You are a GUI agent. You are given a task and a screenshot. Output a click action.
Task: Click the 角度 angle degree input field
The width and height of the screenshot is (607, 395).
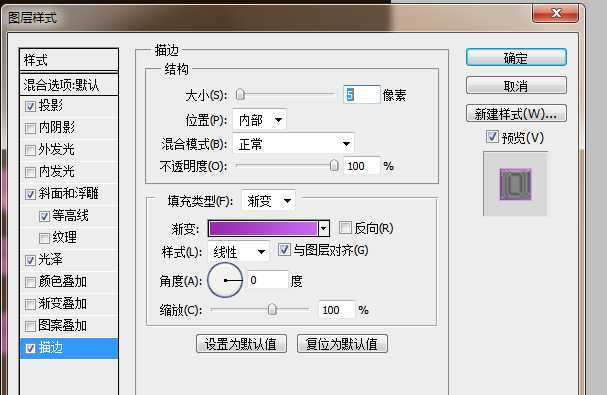pos(268,280)
